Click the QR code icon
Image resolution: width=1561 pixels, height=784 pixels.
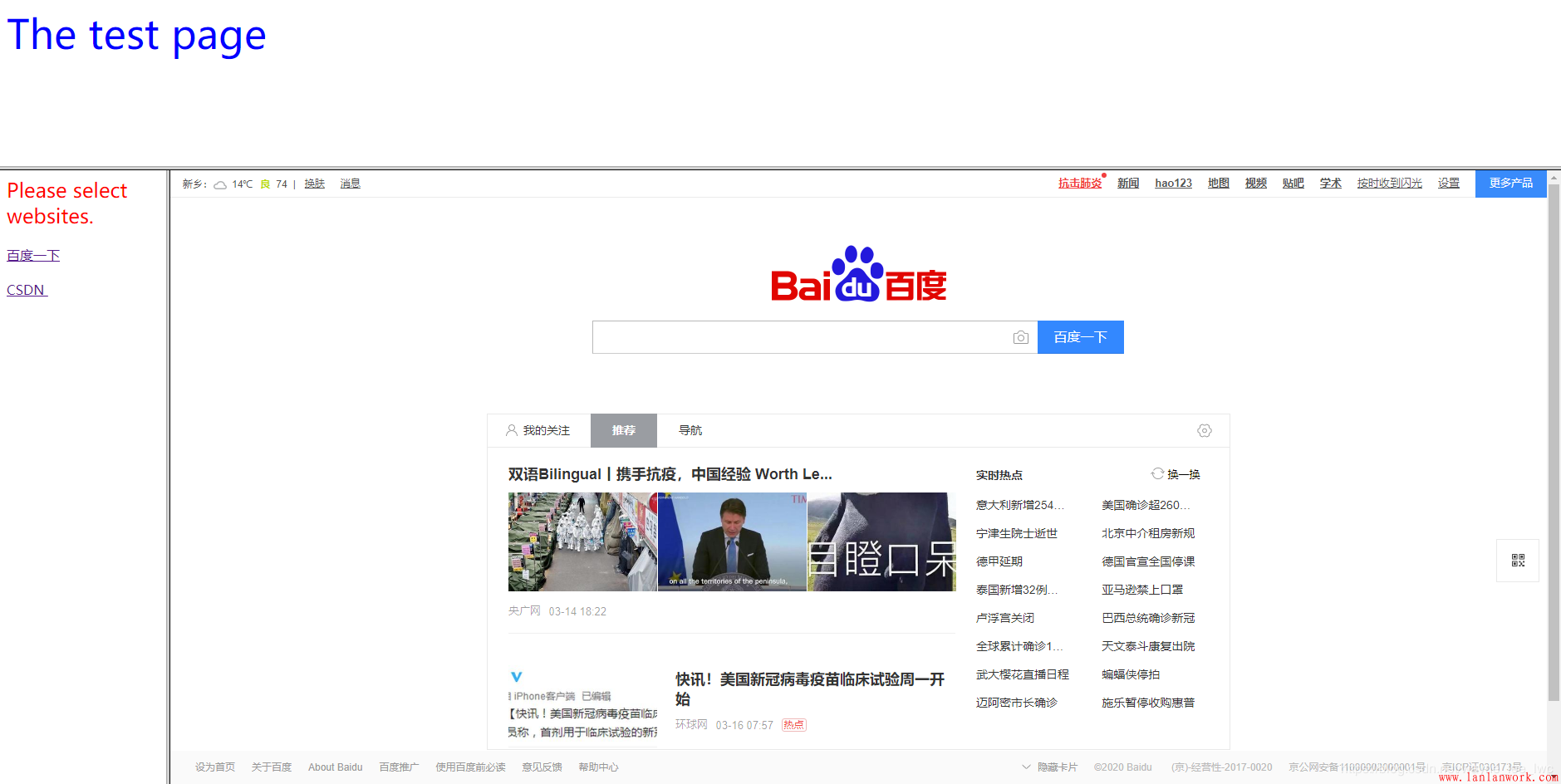coord(1517,561)
